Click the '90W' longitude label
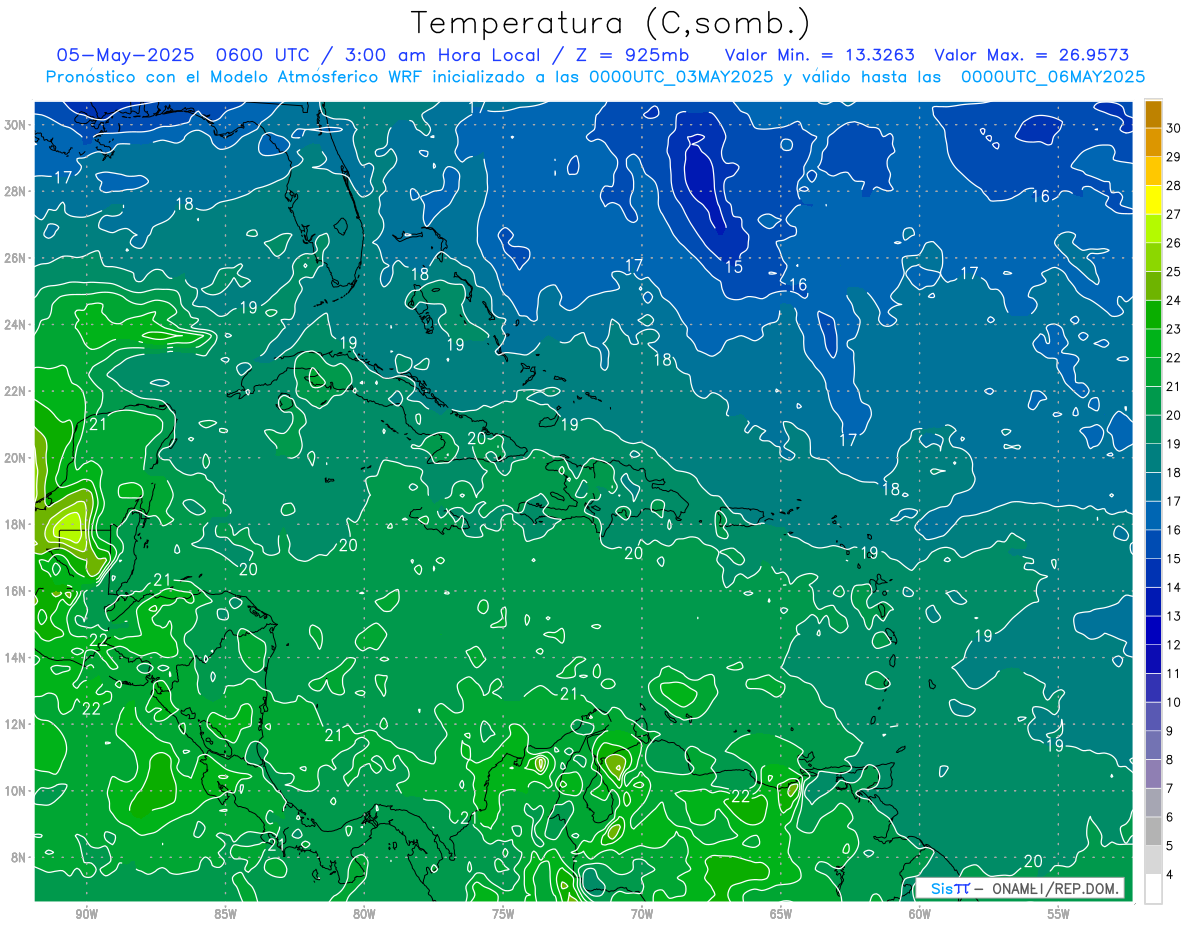 (x=86, y=914)
